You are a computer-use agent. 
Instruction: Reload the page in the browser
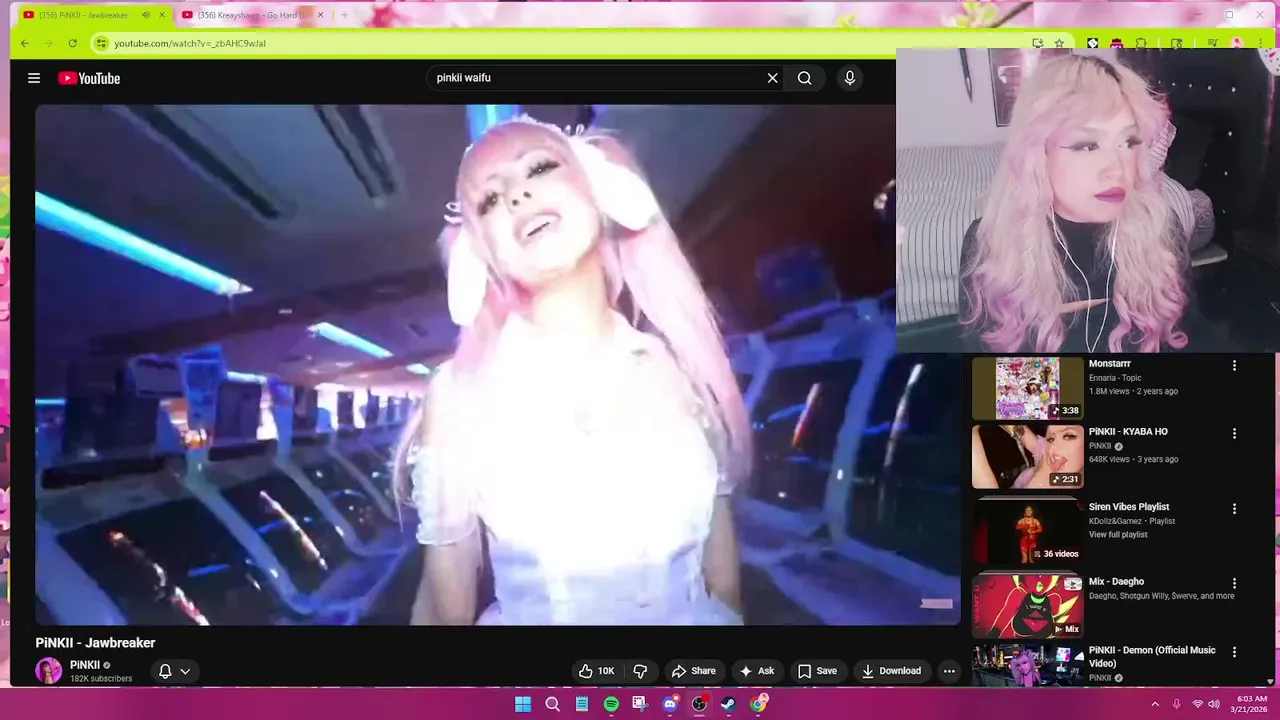click(x=72, y=43)
